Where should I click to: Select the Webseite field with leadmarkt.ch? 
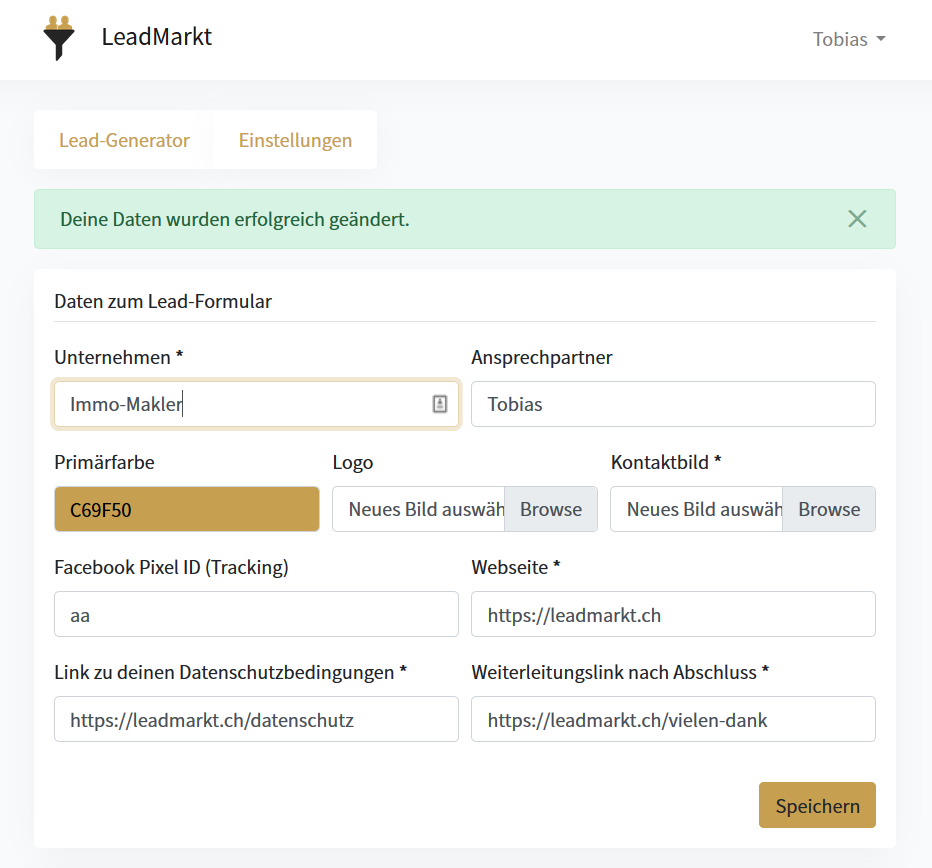pyautogui.click(x=672, y=614)
